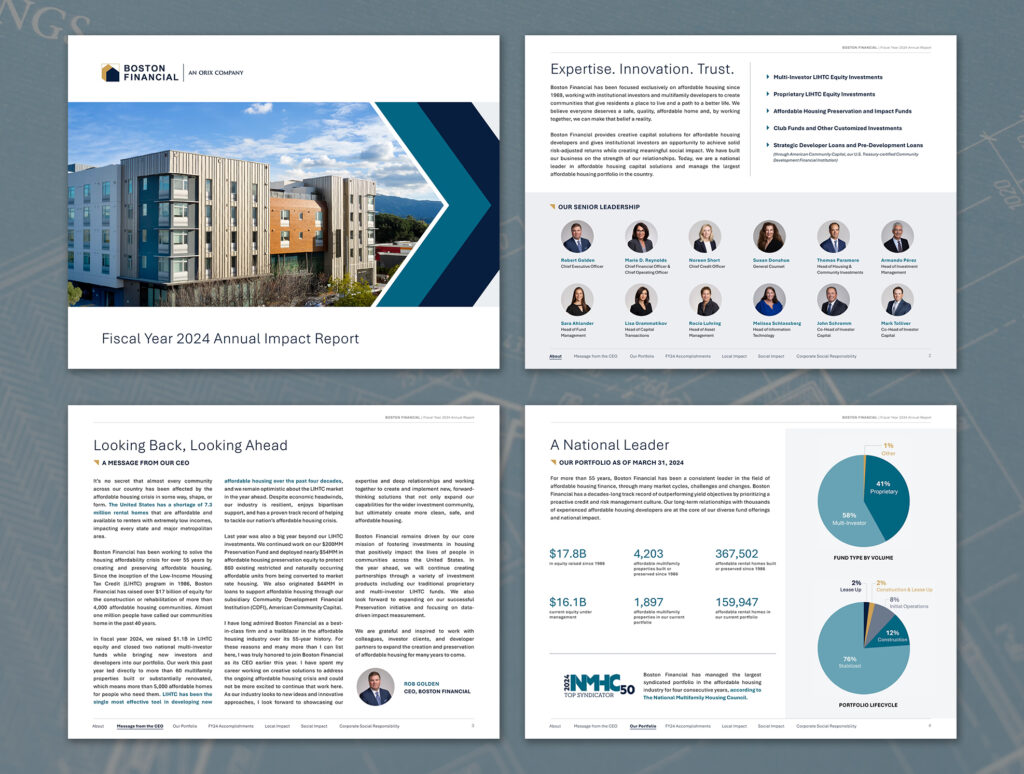Screen dimensions: 1024x774
Task: Open About tab on the Looking Back page footer
Action: [x=98, y=726]
